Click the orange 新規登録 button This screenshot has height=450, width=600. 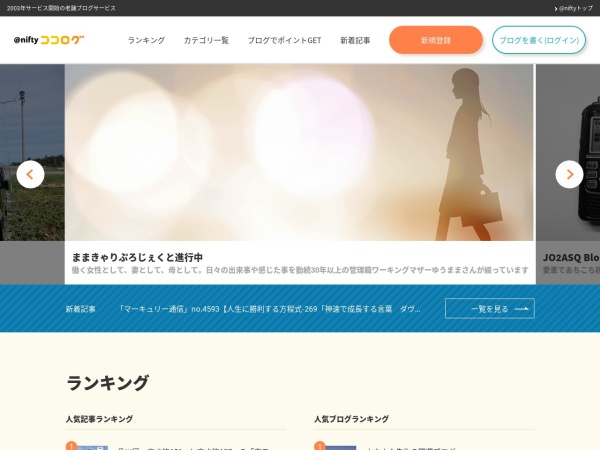pos(436,40)
